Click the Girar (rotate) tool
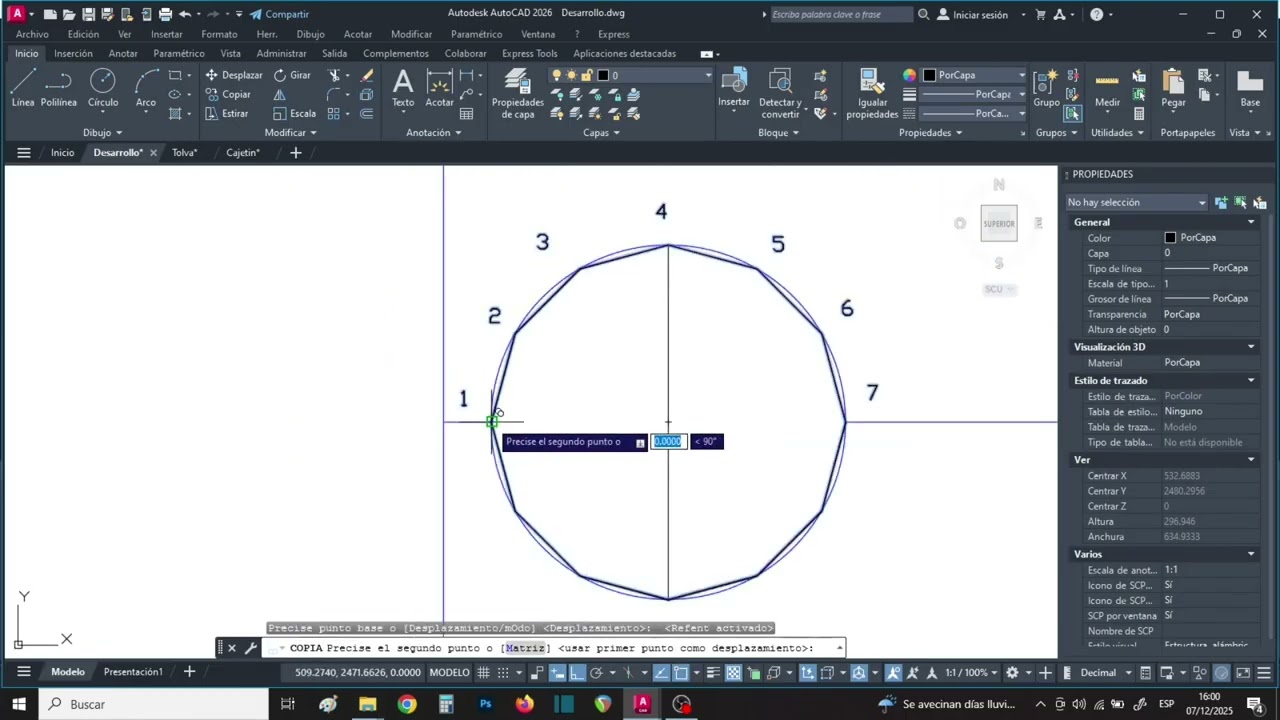Image resolution: width=1280 pixels, height=720 pixels. [x=292, y=75]
